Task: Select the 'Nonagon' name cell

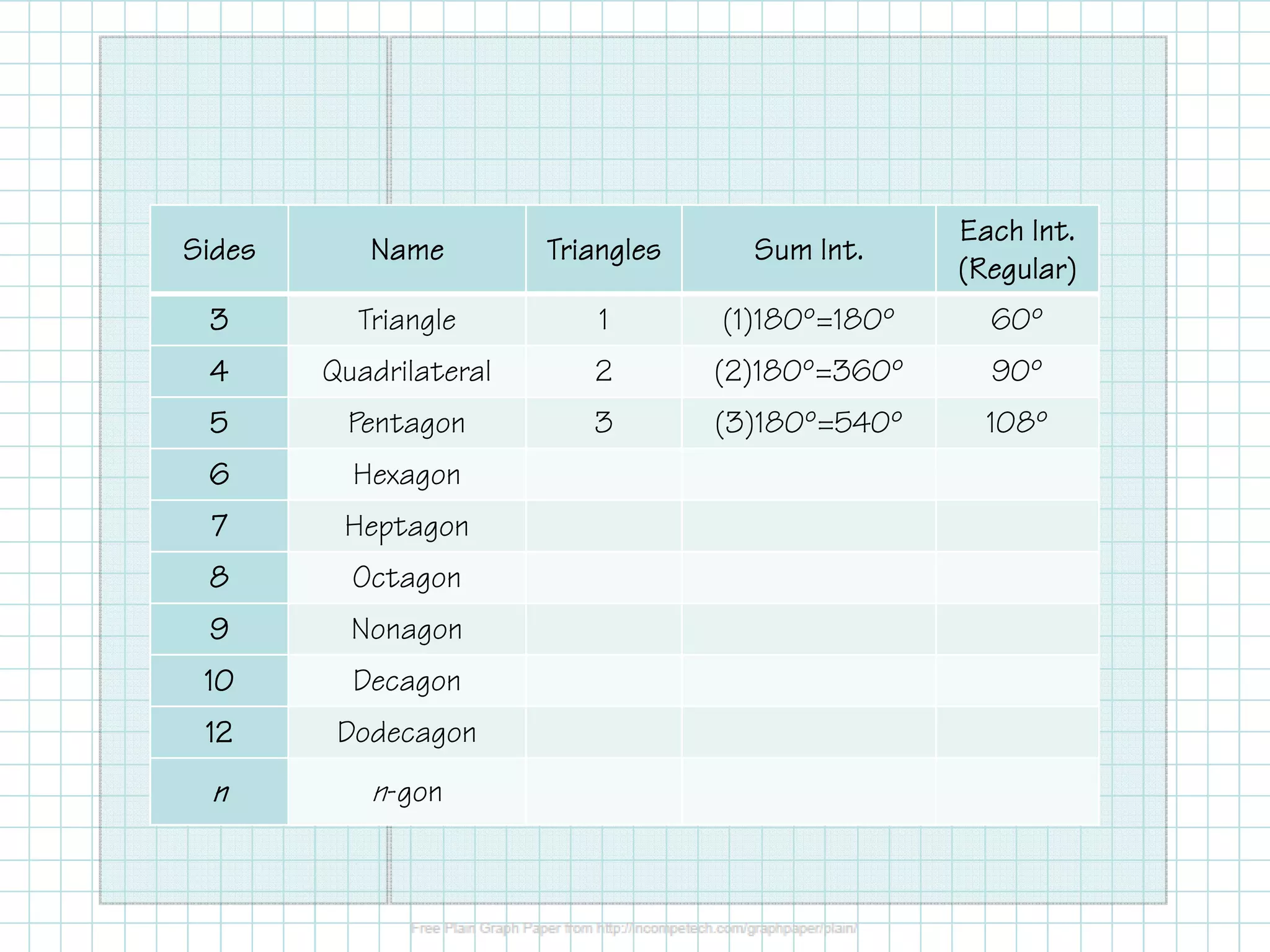Action: pyautogui.click(x=407, y=629)
